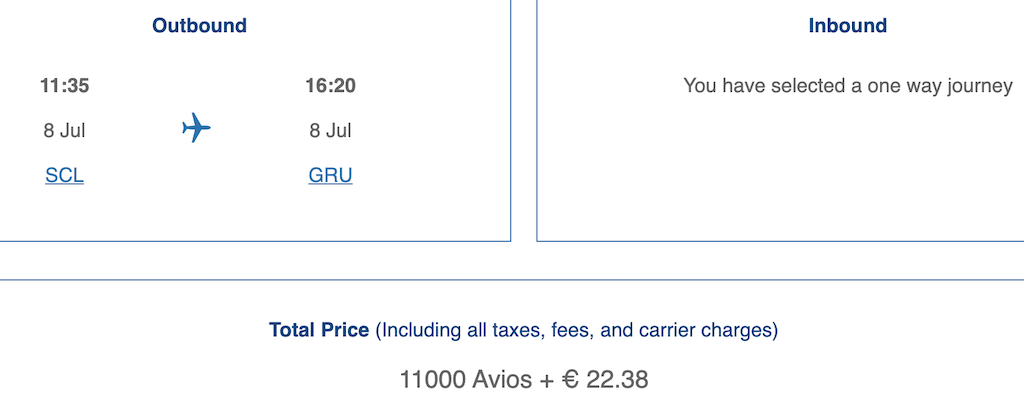Click the 11:35 departure time
Image resolution: width=1024 pixels, height=399 pixels.
(64, 86)
